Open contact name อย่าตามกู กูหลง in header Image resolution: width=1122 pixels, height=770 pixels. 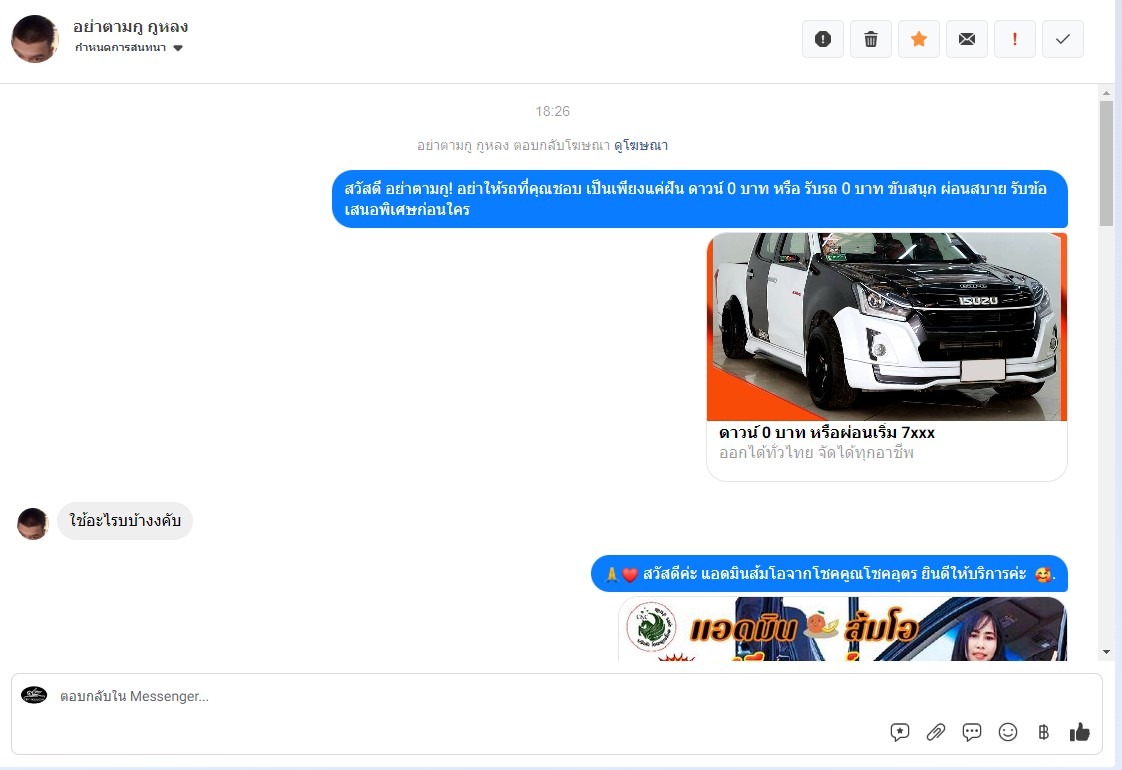coord(130,26)
